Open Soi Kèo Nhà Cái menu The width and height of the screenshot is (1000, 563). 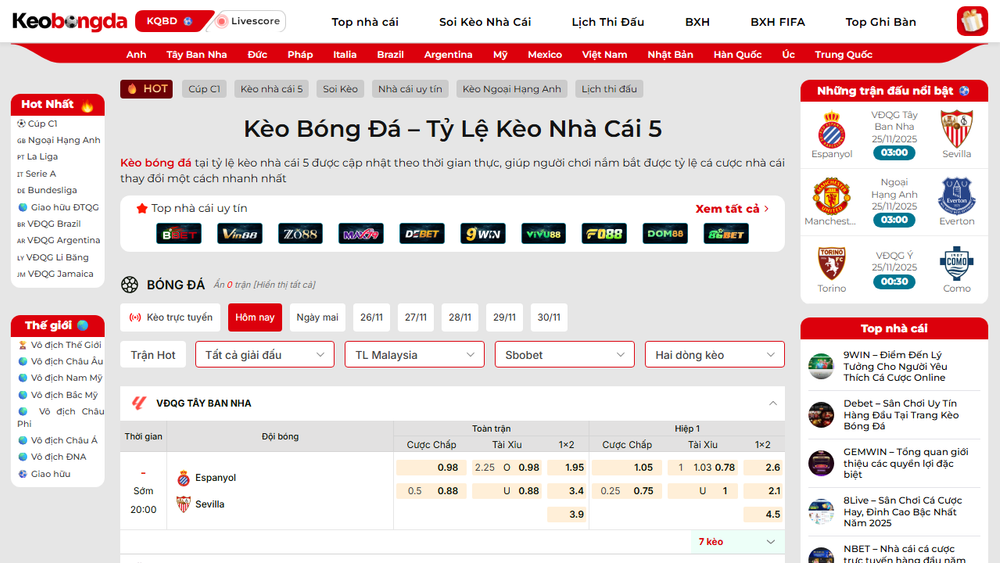tap(485, 22)
